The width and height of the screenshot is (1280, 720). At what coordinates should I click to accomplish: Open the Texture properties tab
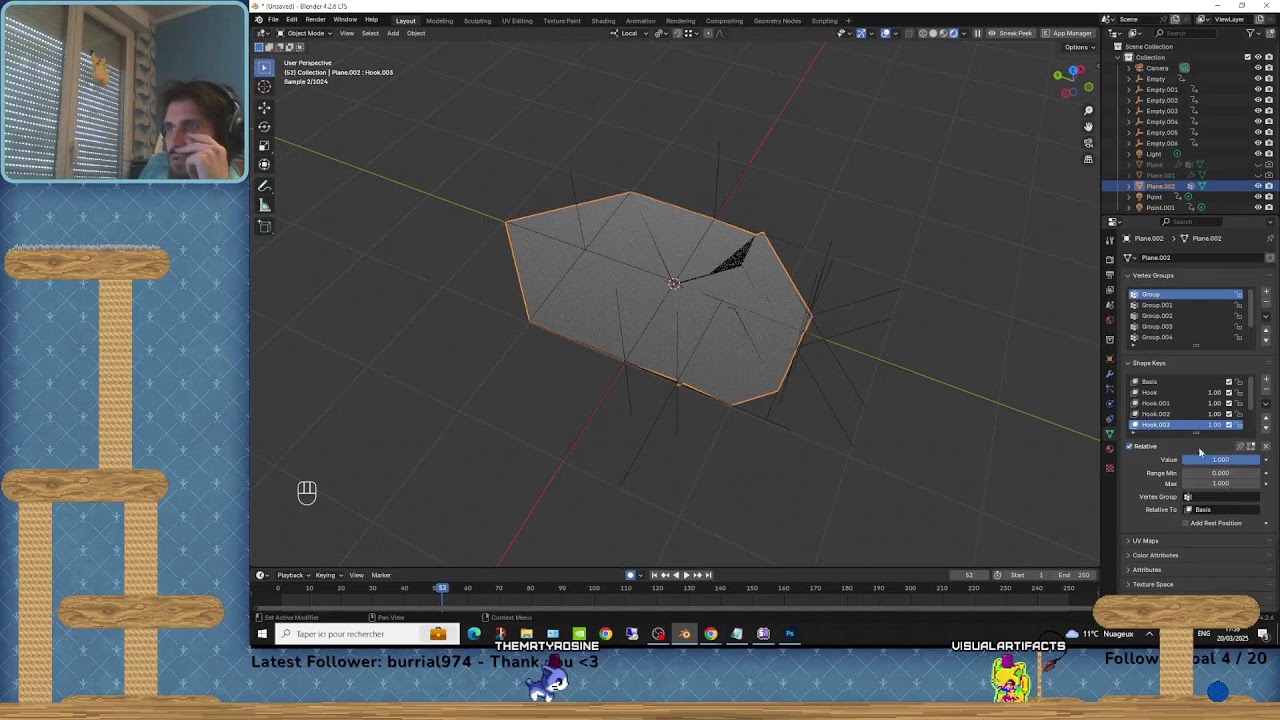1109,467
